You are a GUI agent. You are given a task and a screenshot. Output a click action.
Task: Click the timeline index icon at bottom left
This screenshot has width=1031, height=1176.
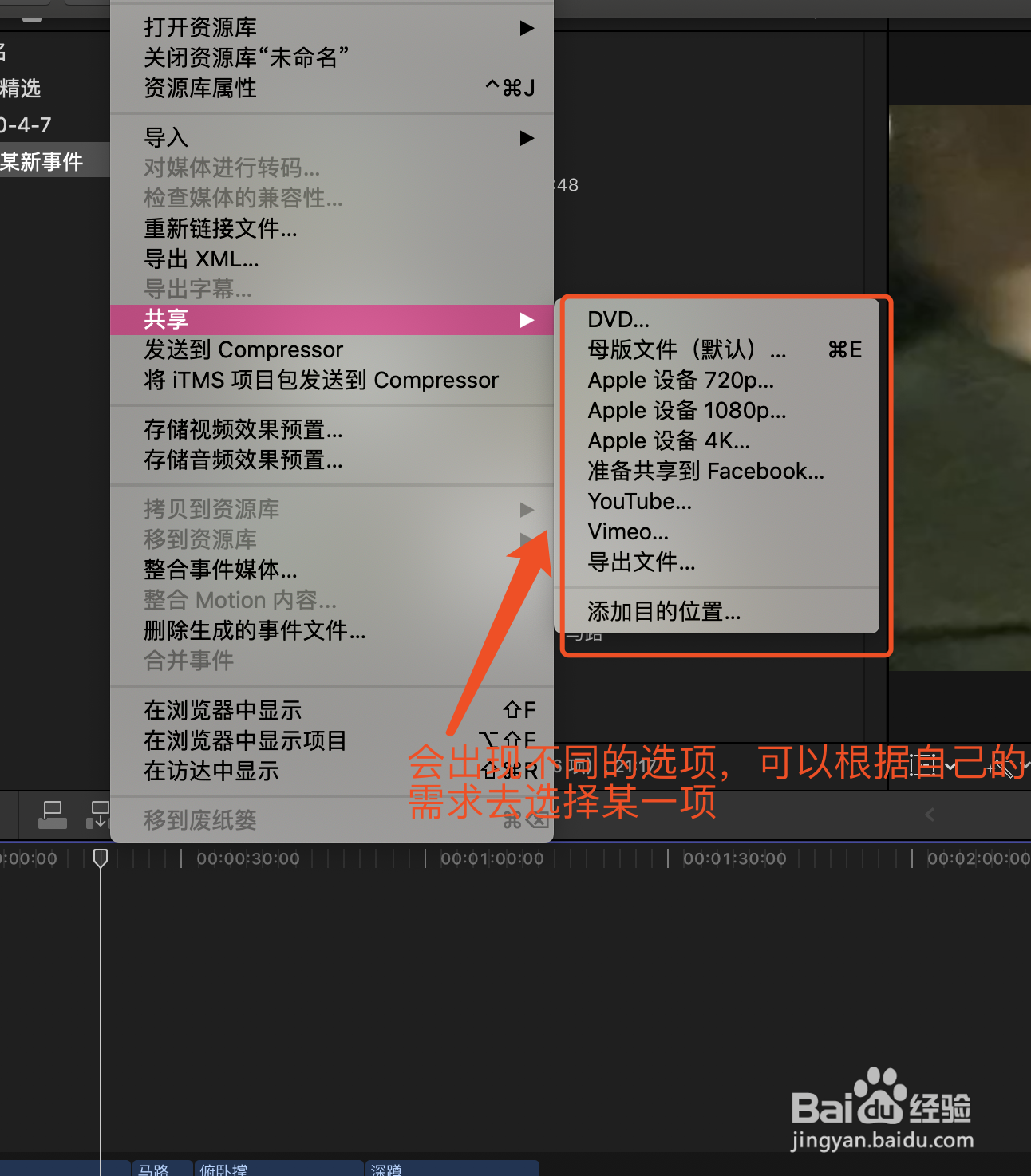52,815
